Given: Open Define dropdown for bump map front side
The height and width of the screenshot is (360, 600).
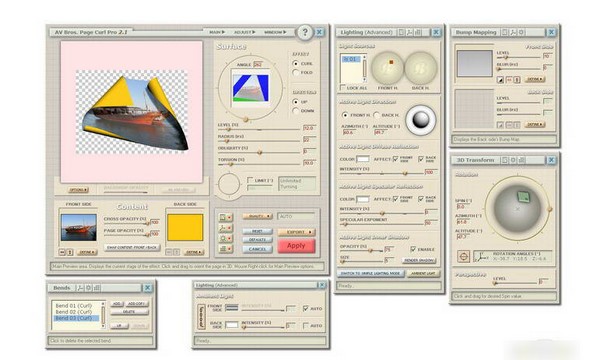Looking at the screenshot, I should point(535,80).
